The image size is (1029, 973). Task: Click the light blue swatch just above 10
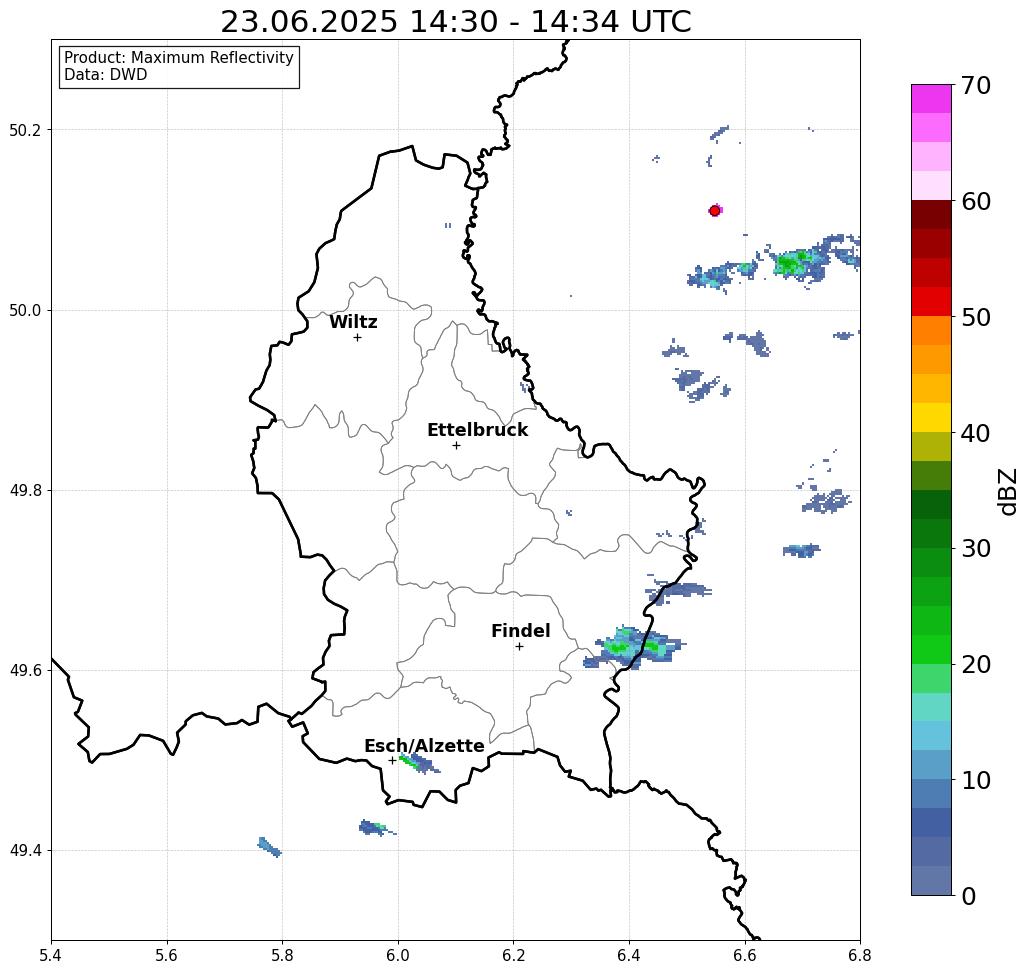[x=931, y=765]
